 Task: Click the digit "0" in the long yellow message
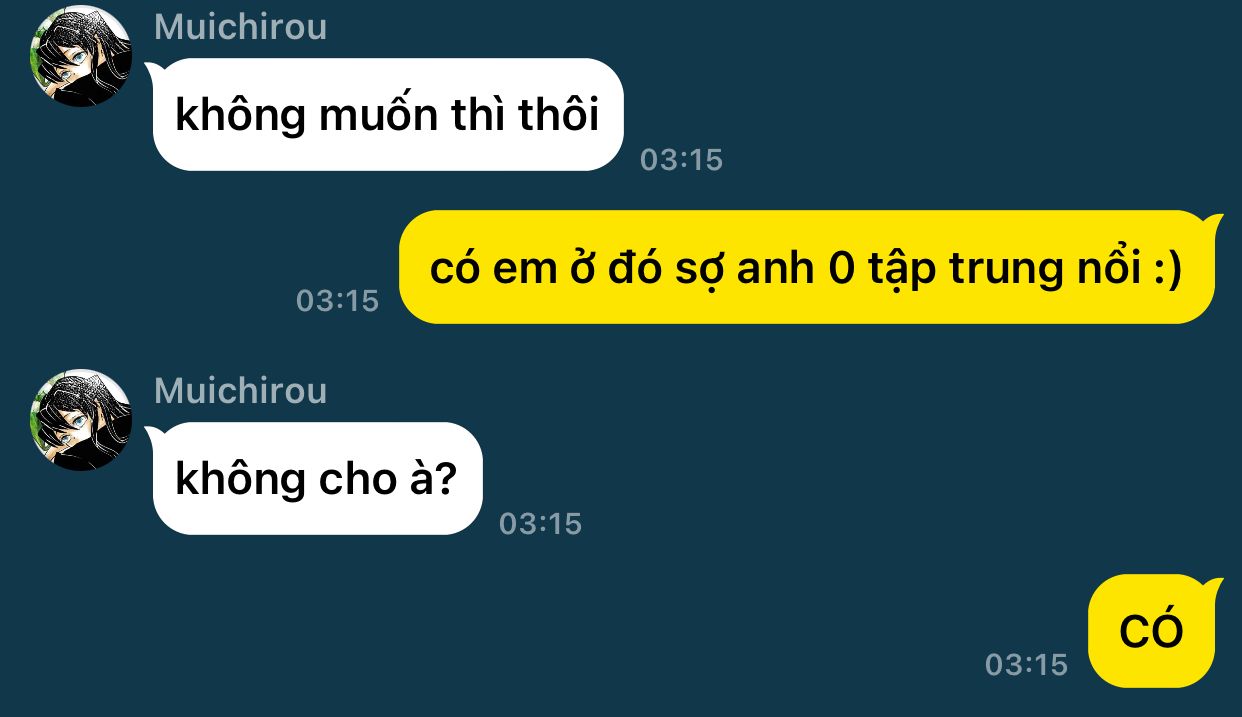click(x=842, y=270)
